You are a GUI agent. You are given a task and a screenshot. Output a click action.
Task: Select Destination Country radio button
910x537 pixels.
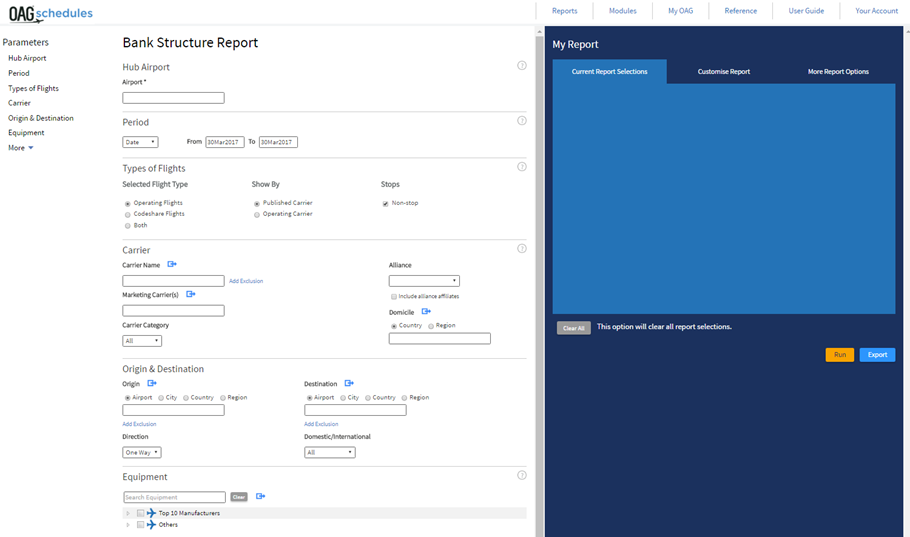(x=367, y=398)
